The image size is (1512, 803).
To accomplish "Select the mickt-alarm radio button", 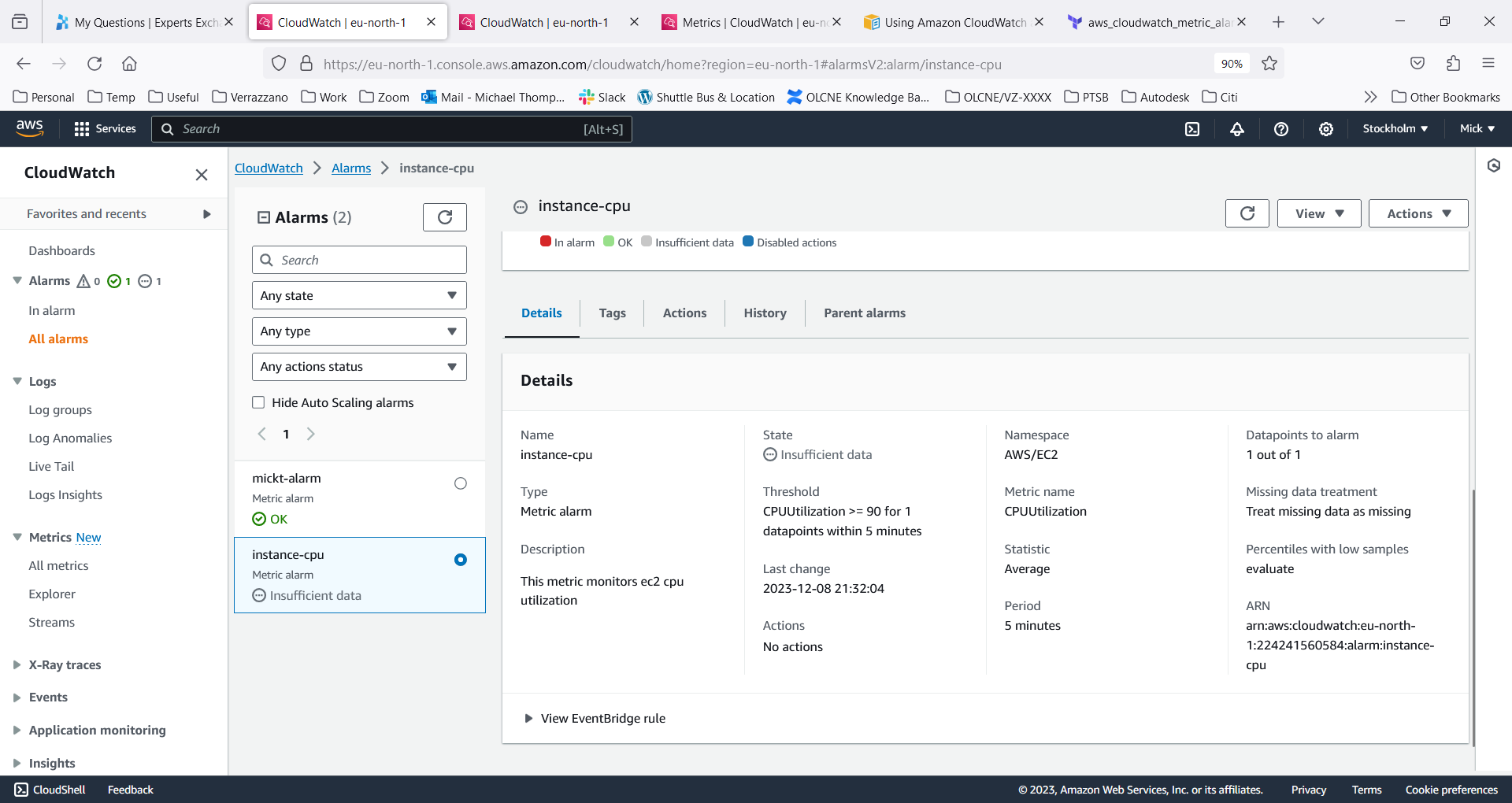I will (x=461, y=483).
